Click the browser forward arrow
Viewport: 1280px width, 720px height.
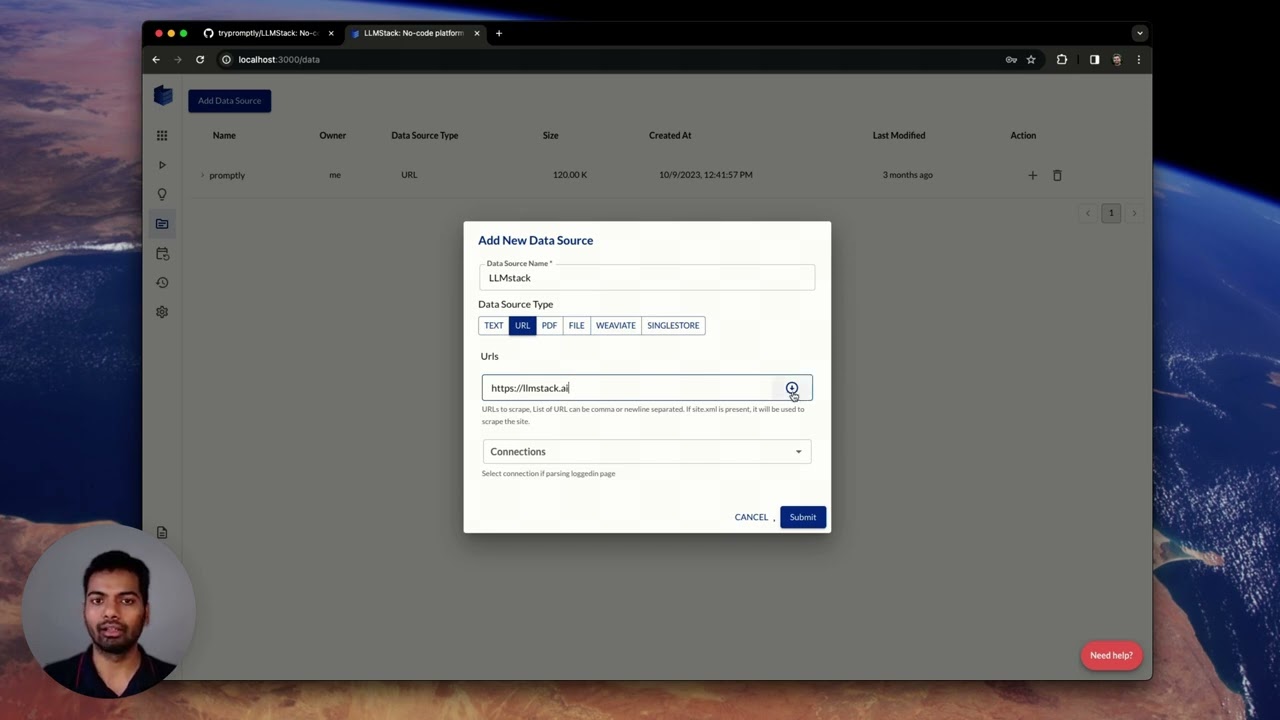[x=178, y=60]
